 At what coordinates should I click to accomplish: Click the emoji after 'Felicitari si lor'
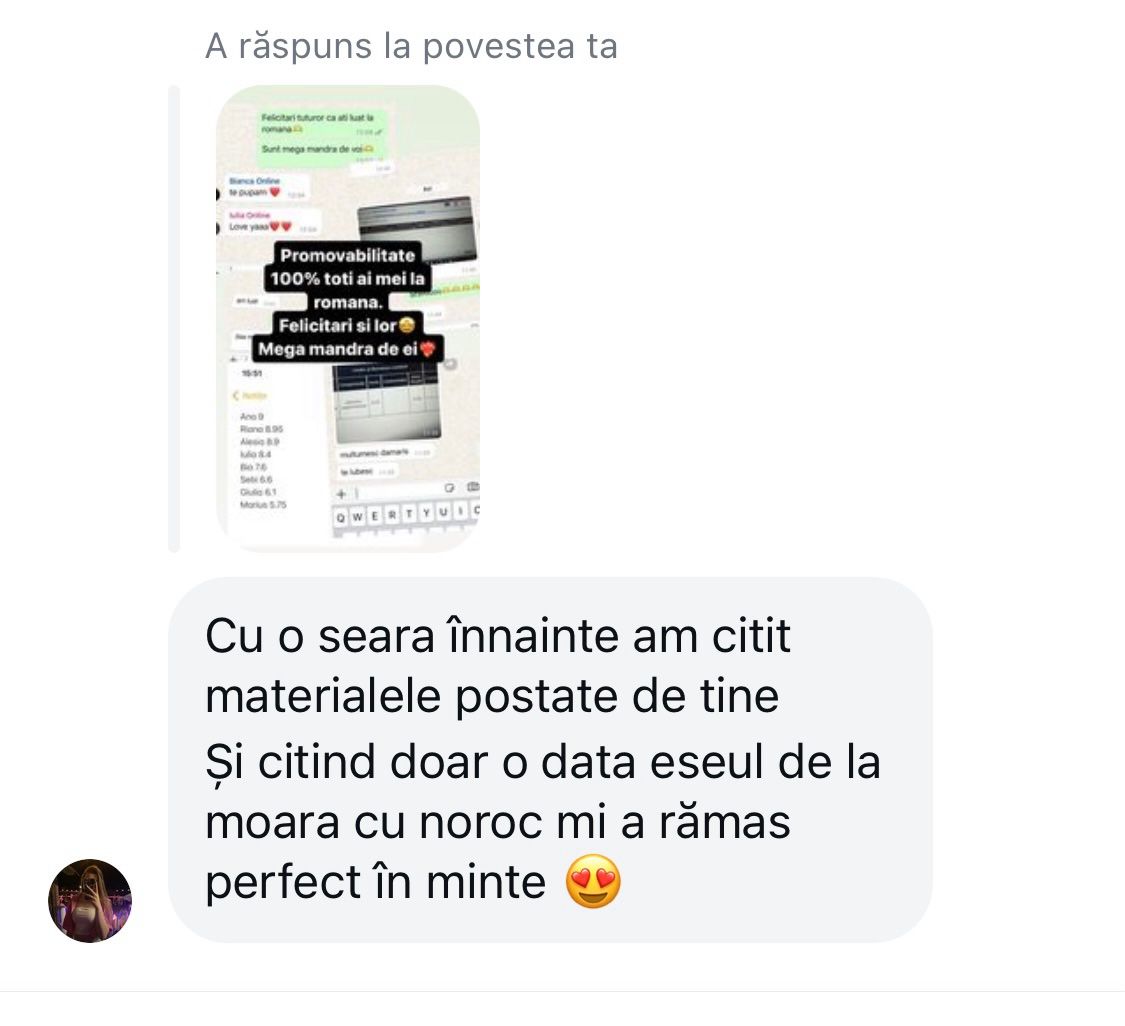coord(407,326)
